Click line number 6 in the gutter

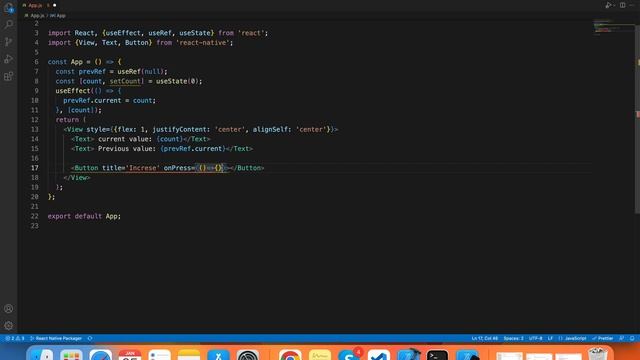tap(36, 62)
